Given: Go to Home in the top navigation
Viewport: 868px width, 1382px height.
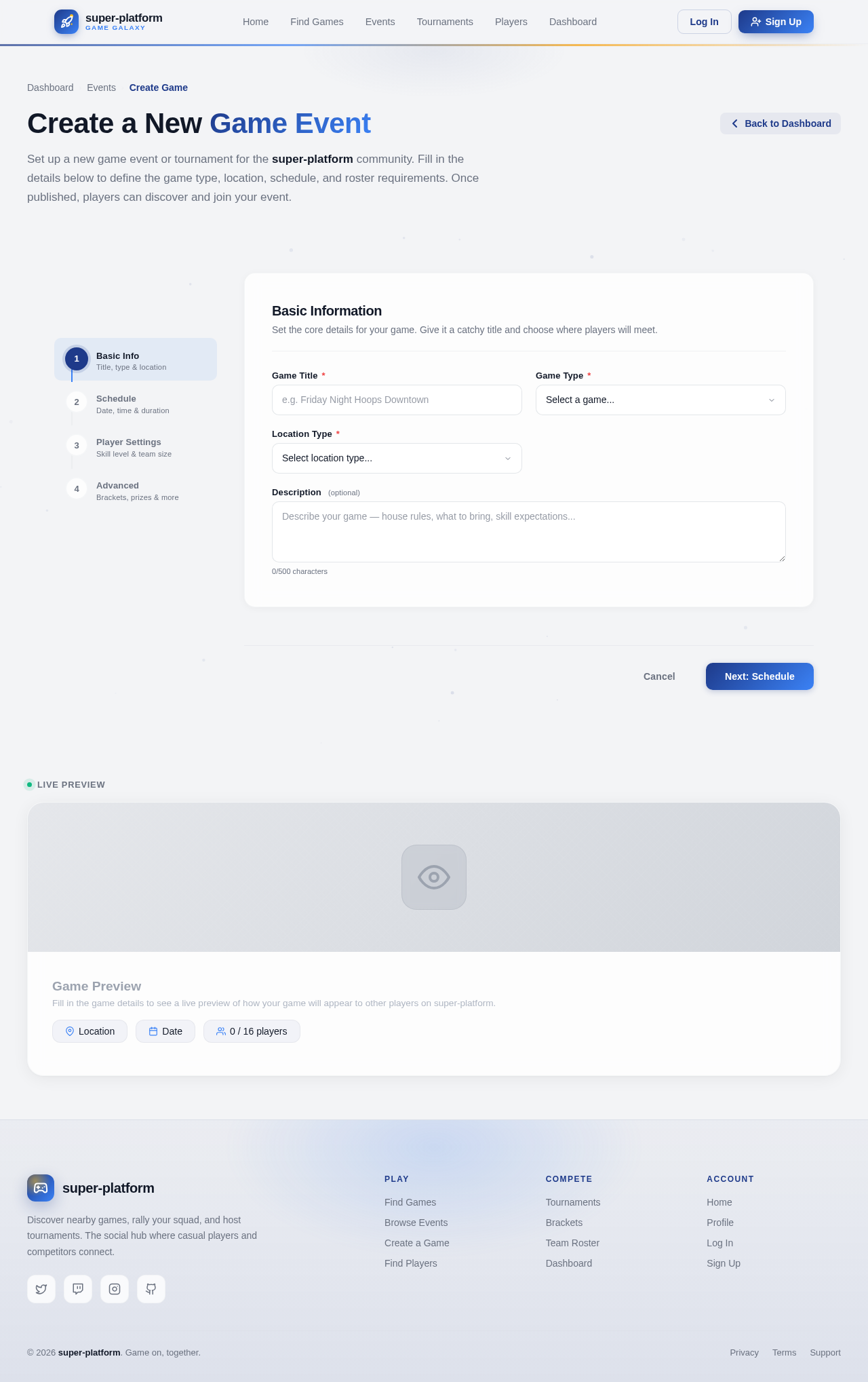Looking at the screenshot, I should [x=256, y=22].
